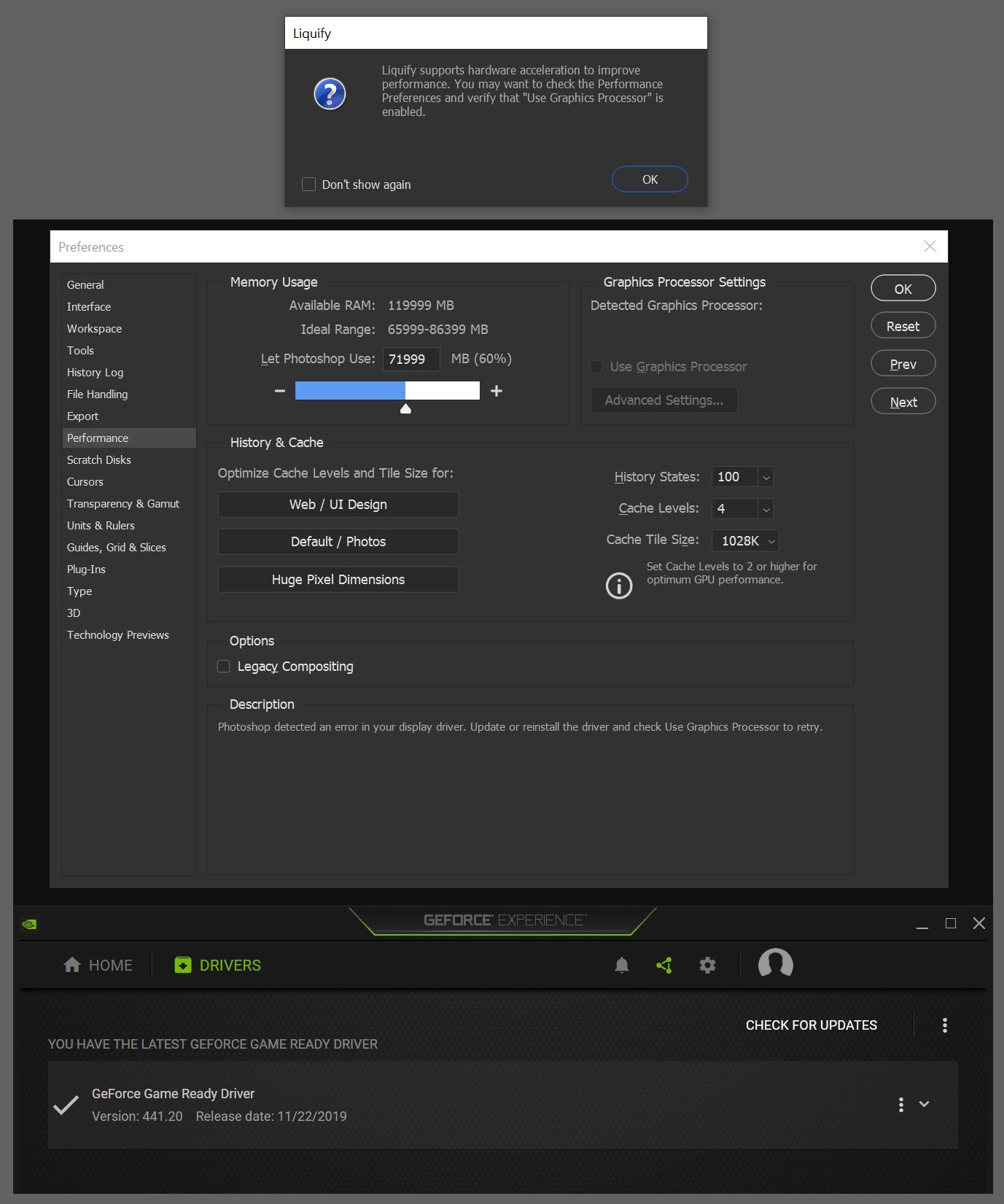
Task: Maximize the GeForce Experience window
Action: click(x=951, y=923)
